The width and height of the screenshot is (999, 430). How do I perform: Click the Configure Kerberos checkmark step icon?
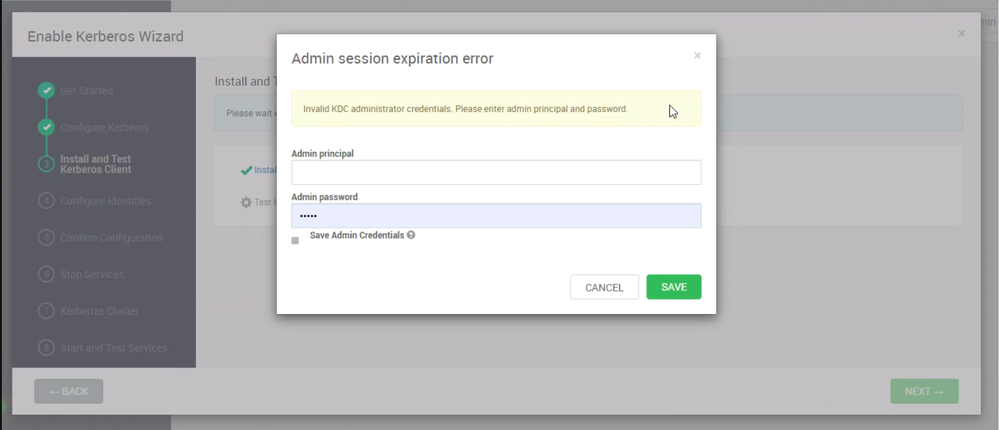point(46,127)
